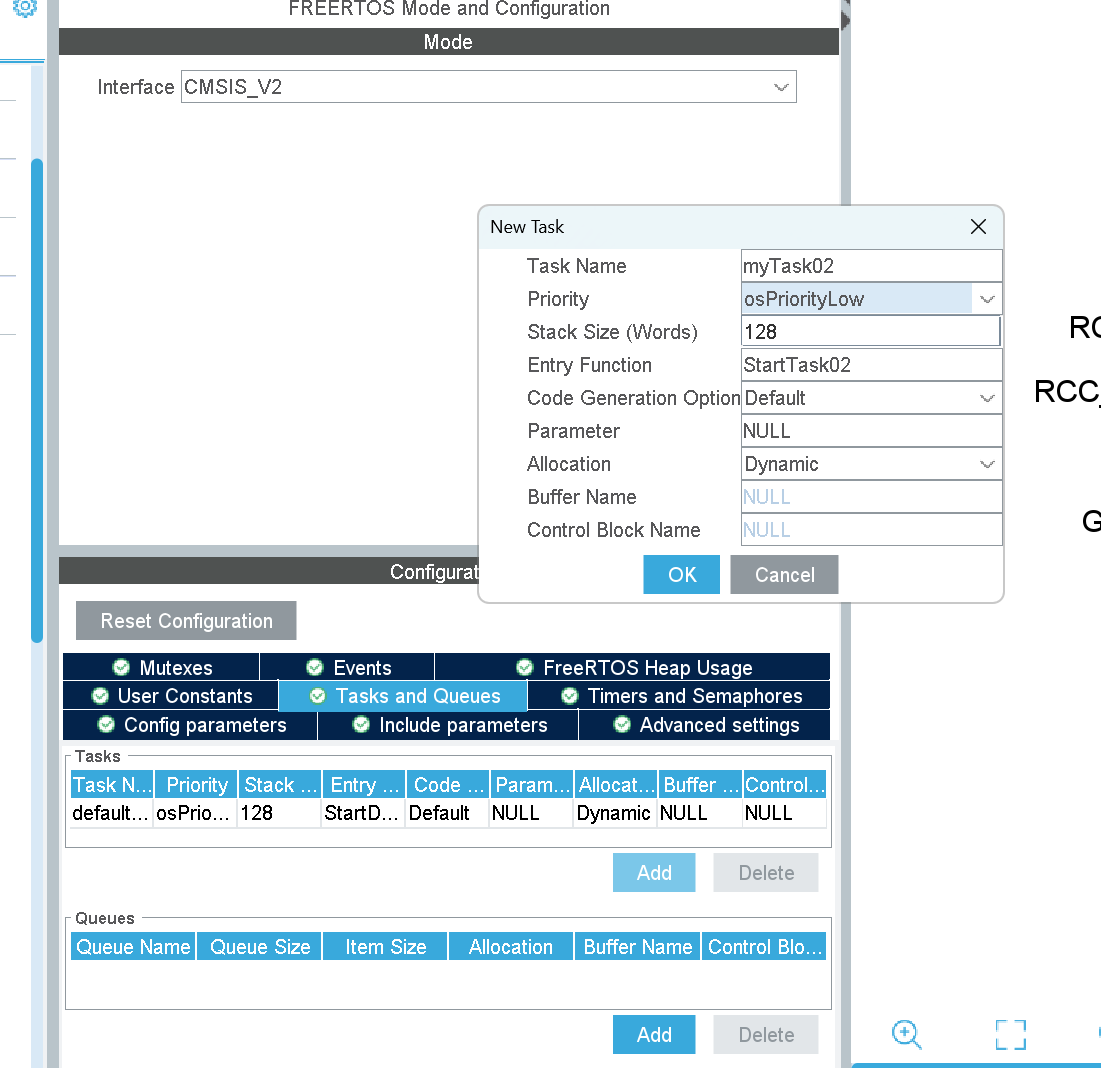
Task: Click the StartD entry function cell
Action: pos(364,813)
